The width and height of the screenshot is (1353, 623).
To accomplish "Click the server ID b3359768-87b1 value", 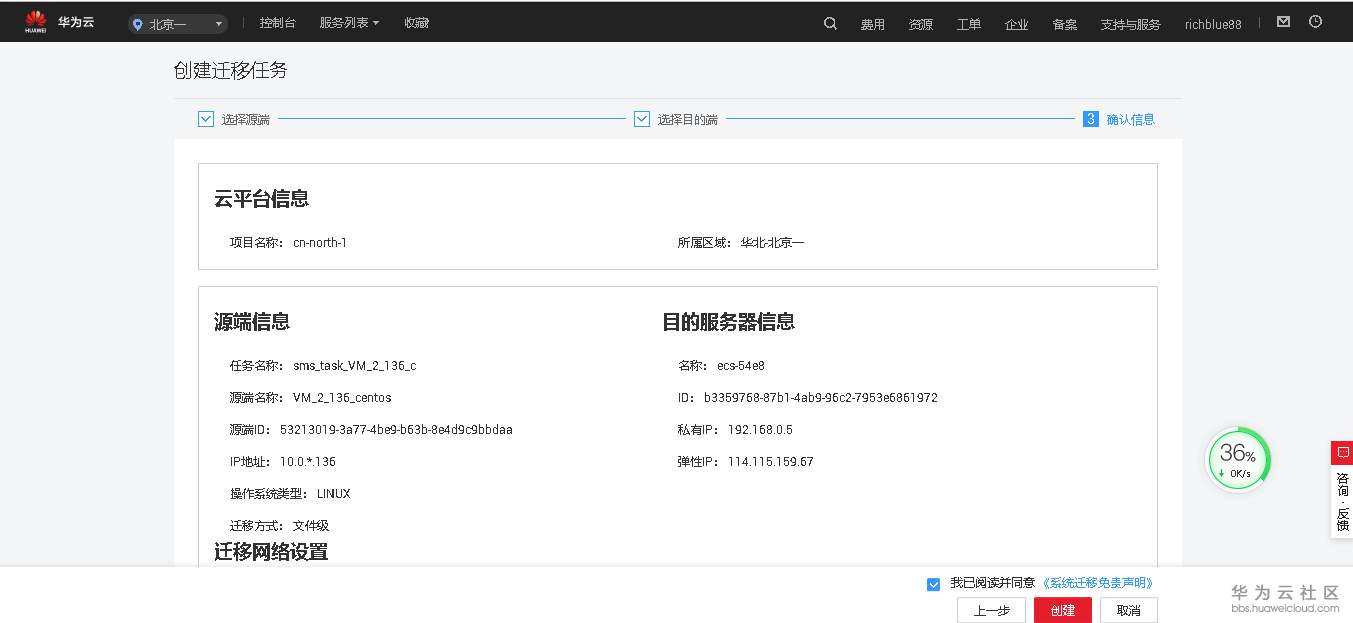I will pos(821,398).
